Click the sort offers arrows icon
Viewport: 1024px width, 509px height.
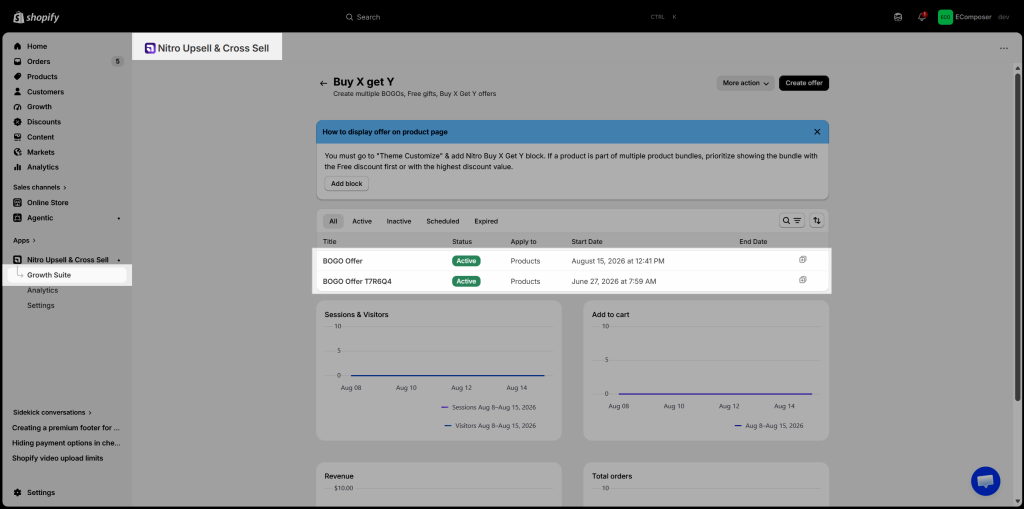pyautogui.click(x=816, y=221)
